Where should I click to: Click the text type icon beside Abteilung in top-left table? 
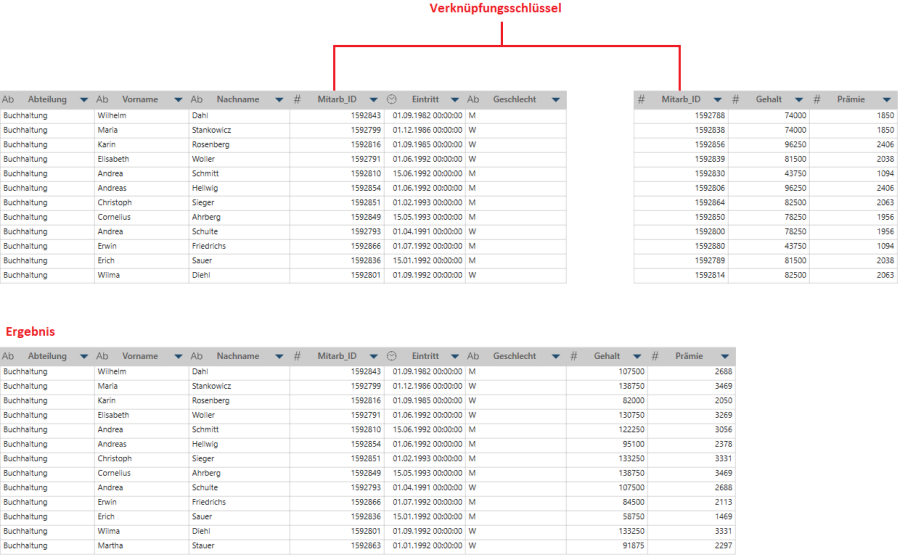(x=8, y=100)
